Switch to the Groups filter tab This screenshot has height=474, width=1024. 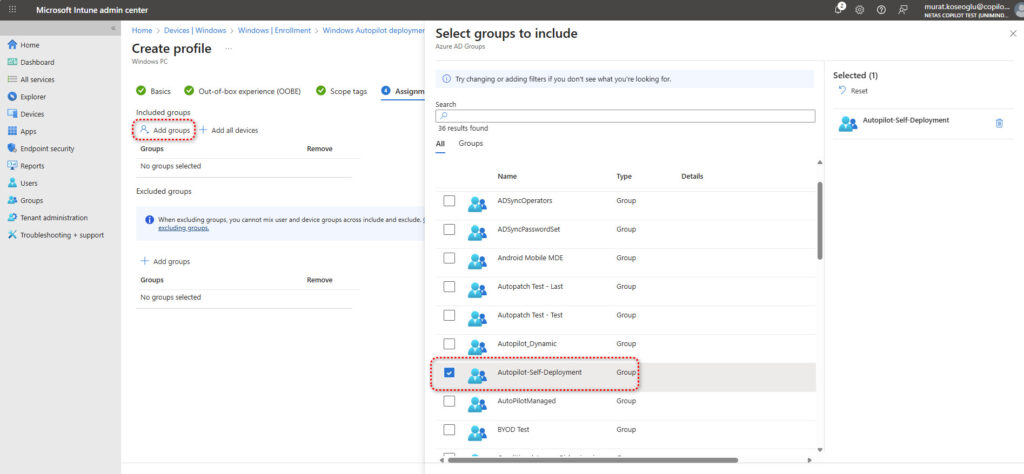point(470,144)
